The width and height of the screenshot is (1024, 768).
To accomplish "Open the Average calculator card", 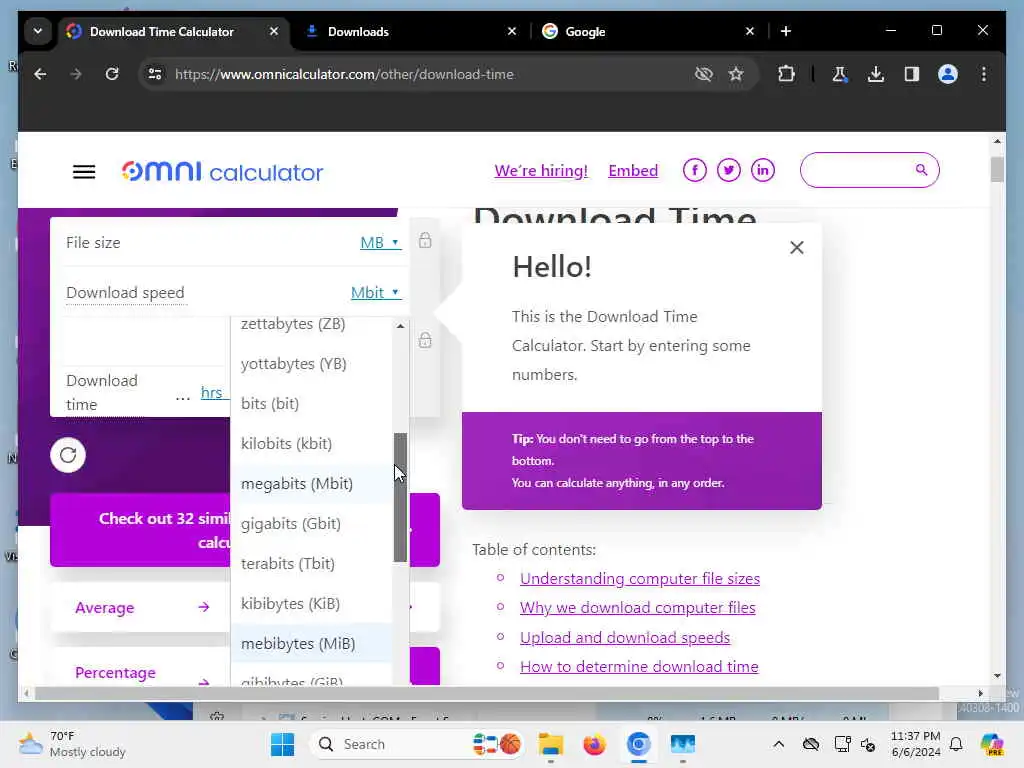I will [140, 607].
